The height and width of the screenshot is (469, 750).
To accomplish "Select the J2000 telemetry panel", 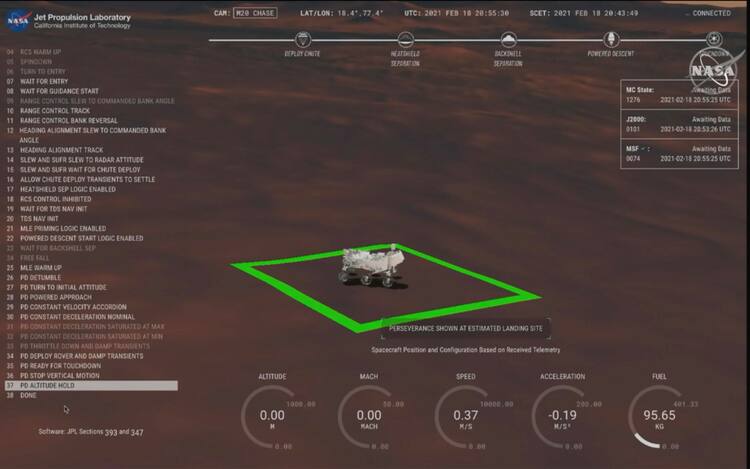I will pyautogui.click(x=679, y=124).
